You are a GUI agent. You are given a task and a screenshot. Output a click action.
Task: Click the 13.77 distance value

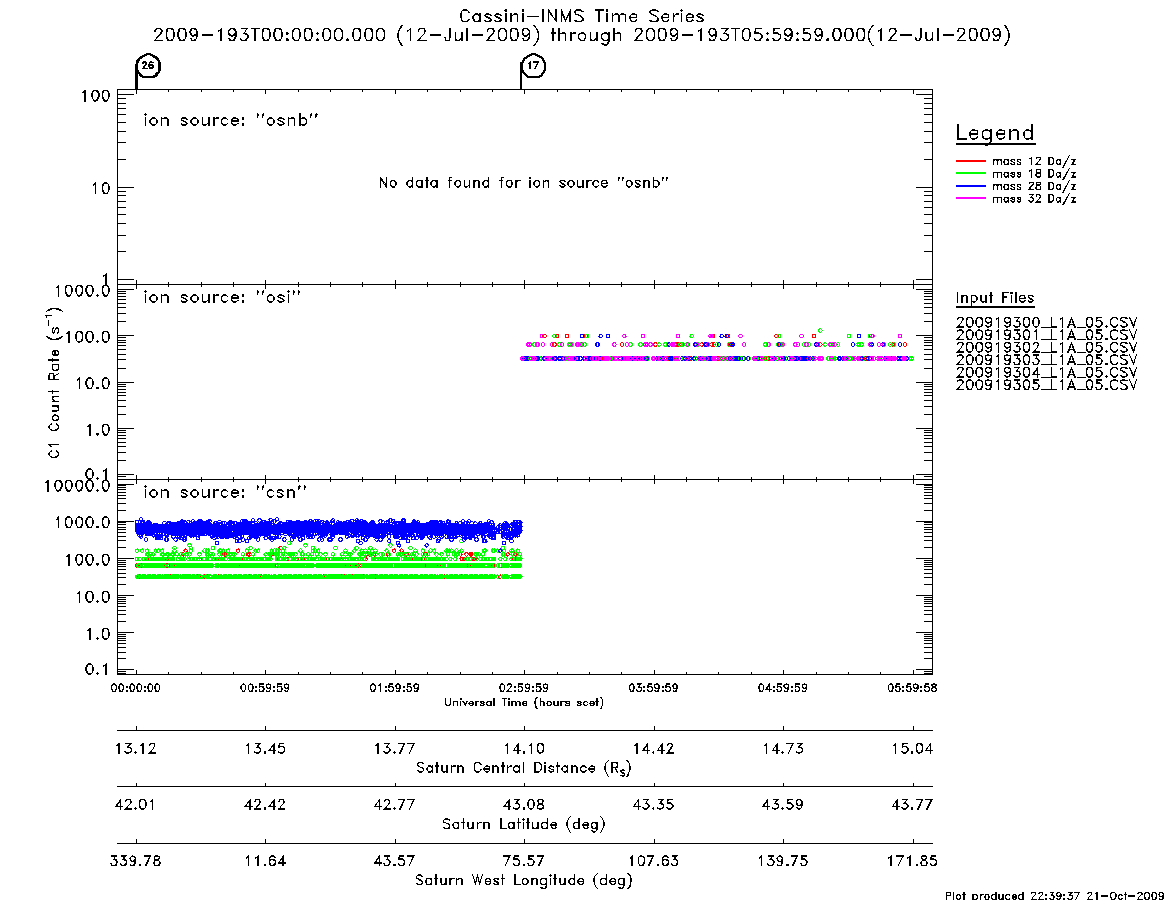click(x=395, y=748)
